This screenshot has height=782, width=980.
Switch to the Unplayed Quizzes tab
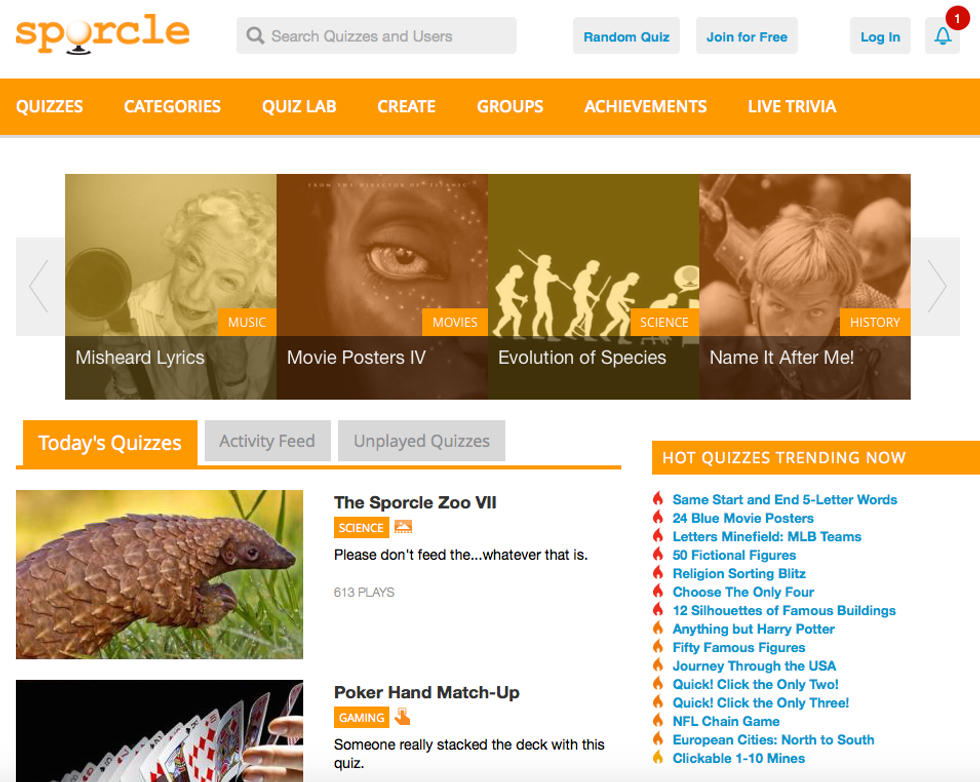(x=421, y=441)
